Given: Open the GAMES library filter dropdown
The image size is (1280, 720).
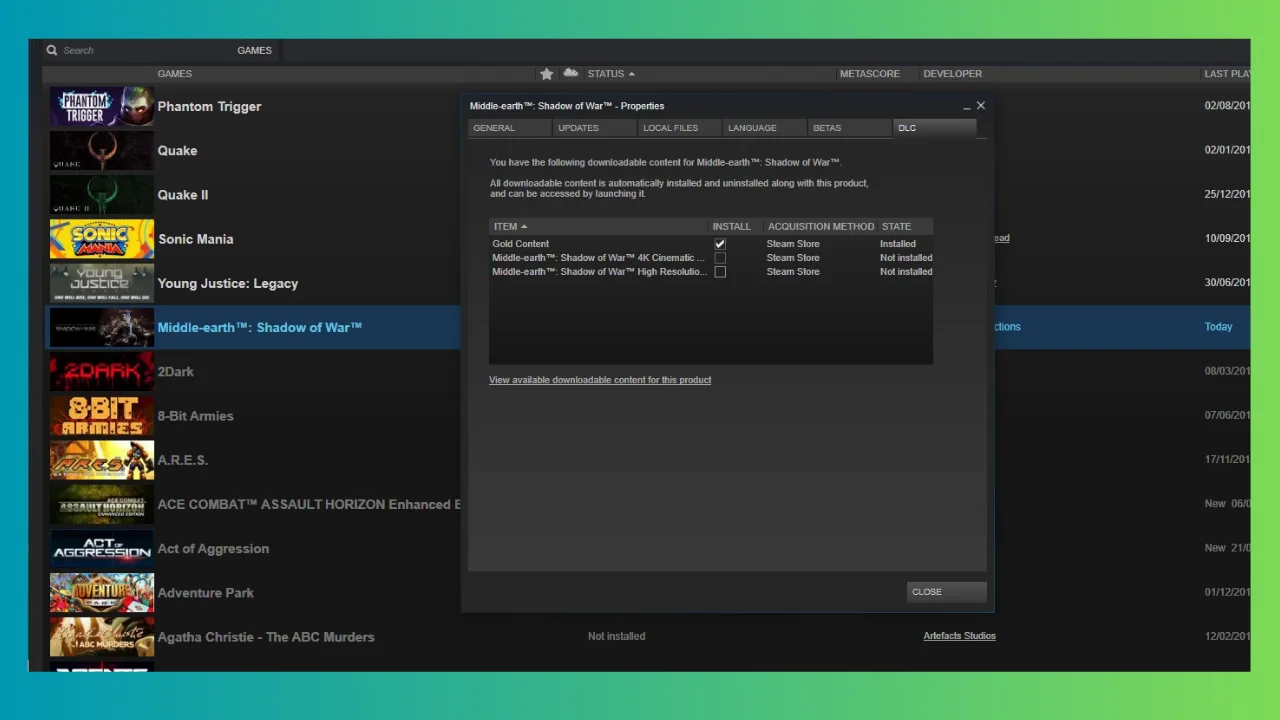Looking at the screenshot, I should [254, 50].
